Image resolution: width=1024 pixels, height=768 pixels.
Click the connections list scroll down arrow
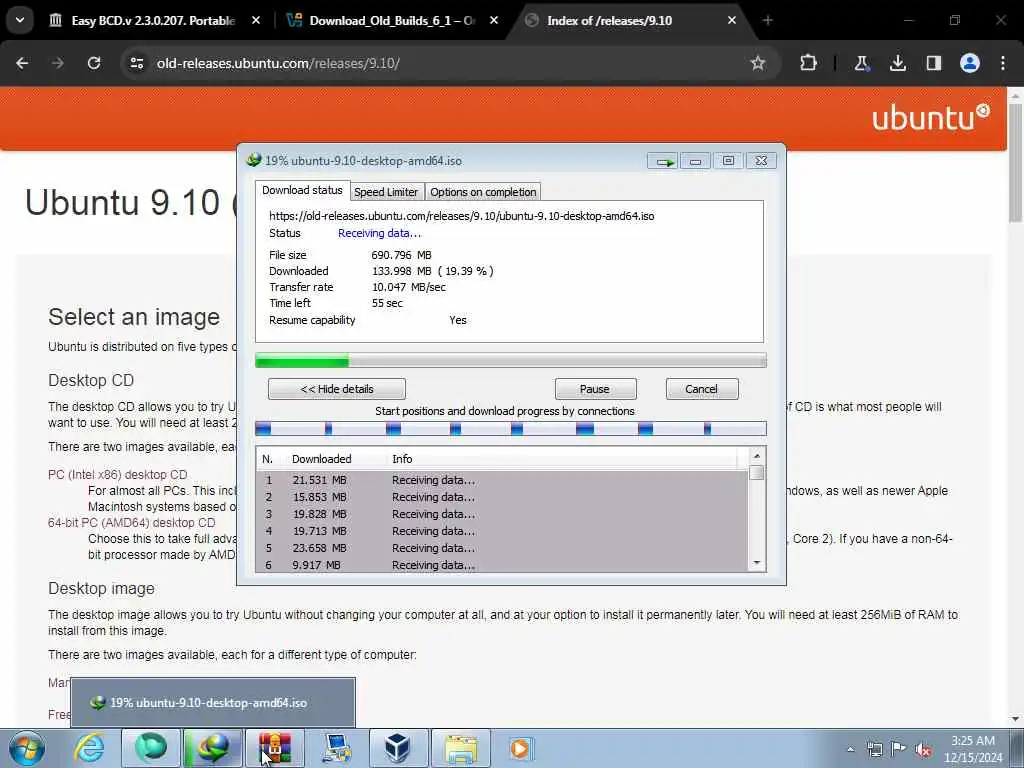[x=757, y=563]
